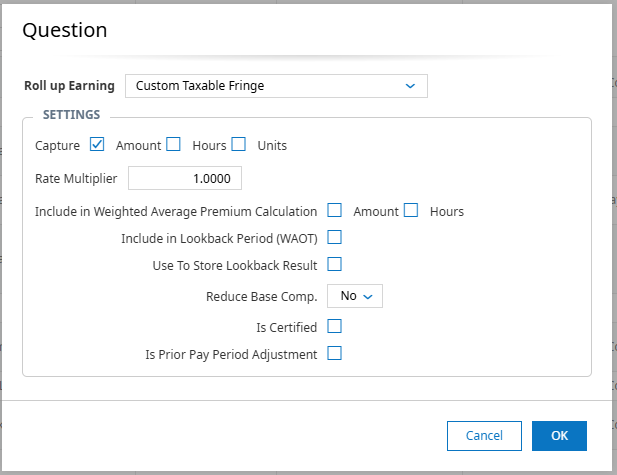This screenshot has height=475, width=617.
Task: Enable Use To Store Lookback Result
Action: 335,264
